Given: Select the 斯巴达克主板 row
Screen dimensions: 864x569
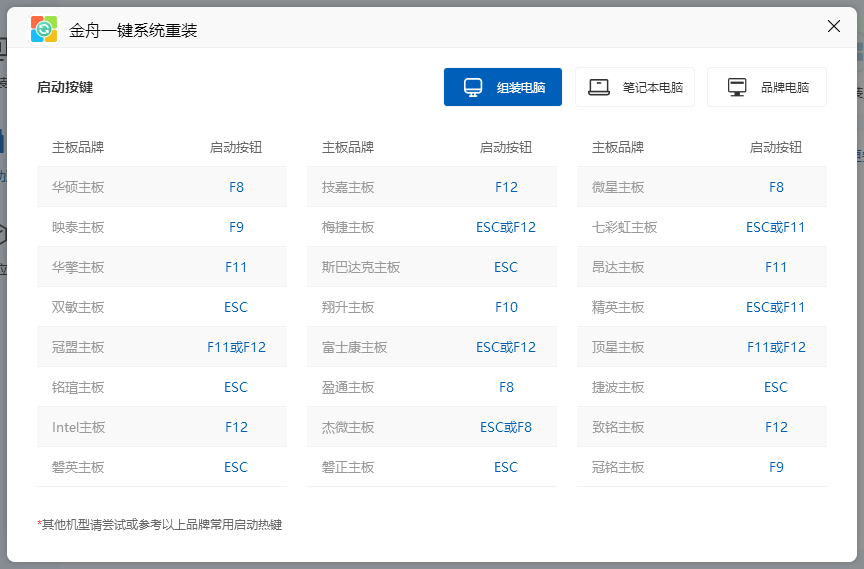Looking at the screenshot, I should tap(361, 267).
